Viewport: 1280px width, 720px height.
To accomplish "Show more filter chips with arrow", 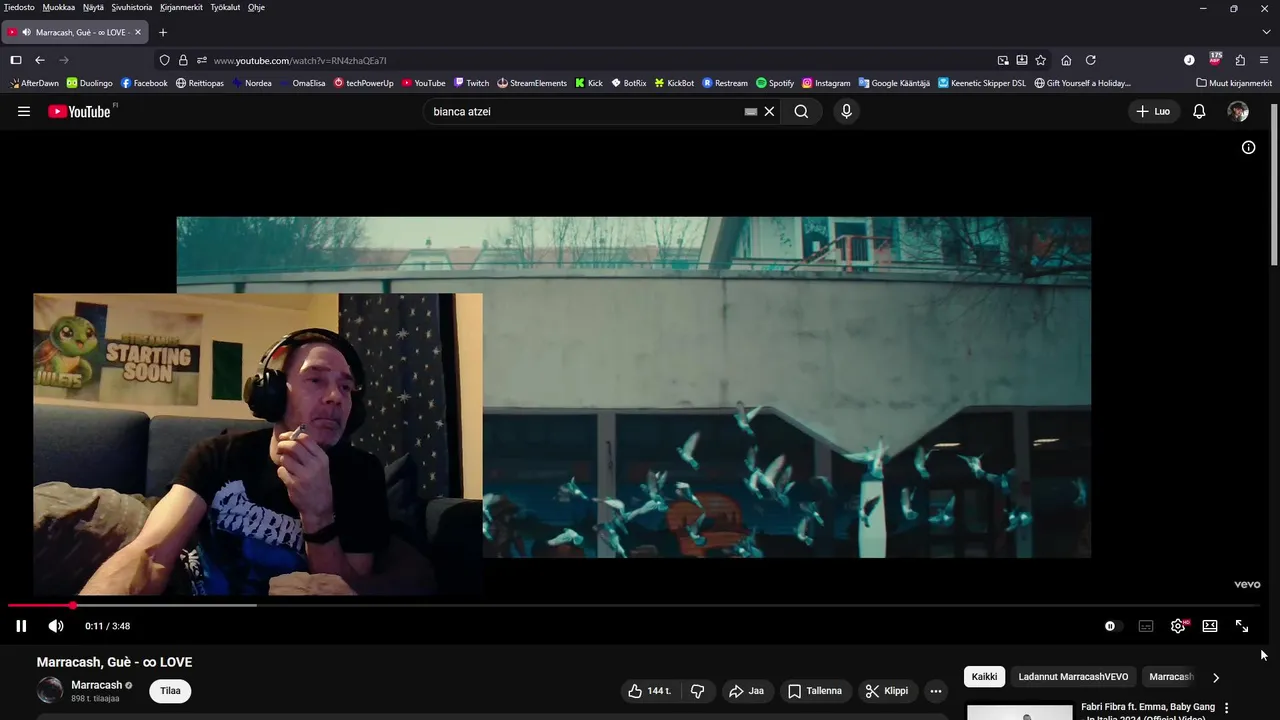I will coord(1216,677).
